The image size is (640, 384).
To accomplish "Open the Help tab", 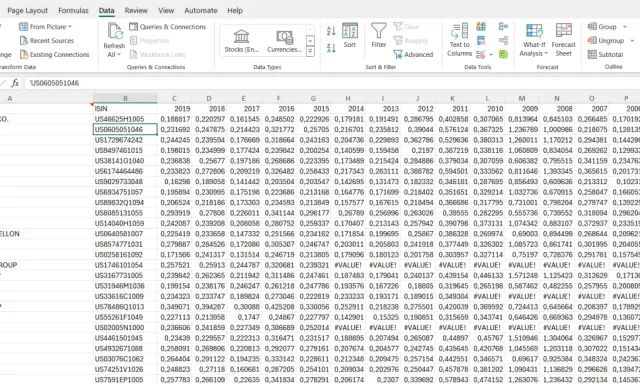I will pos(235,10).
